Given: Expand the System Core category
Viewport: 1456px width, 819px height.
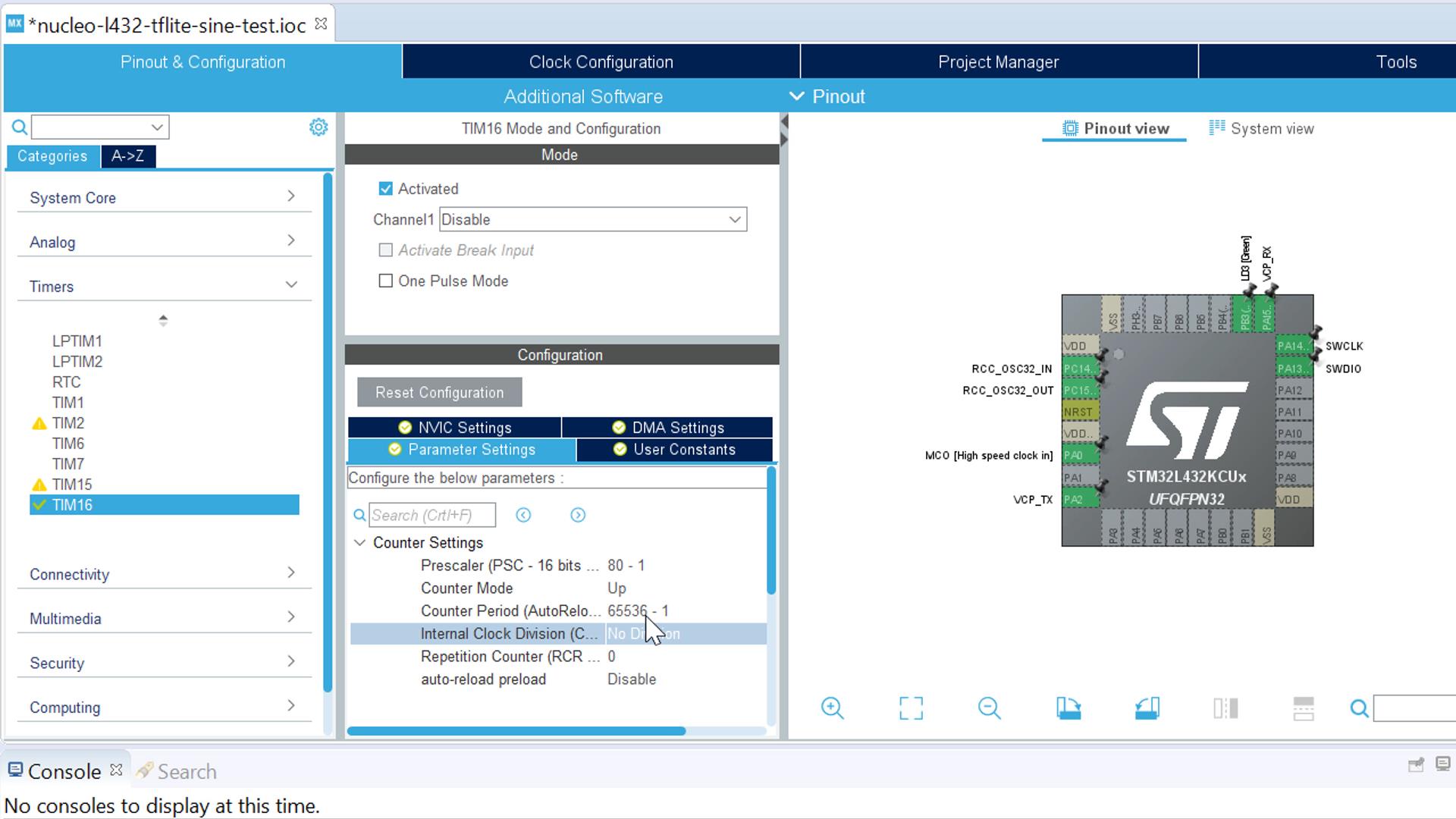Looking at the screenshot, I should (x=164, y=198).
